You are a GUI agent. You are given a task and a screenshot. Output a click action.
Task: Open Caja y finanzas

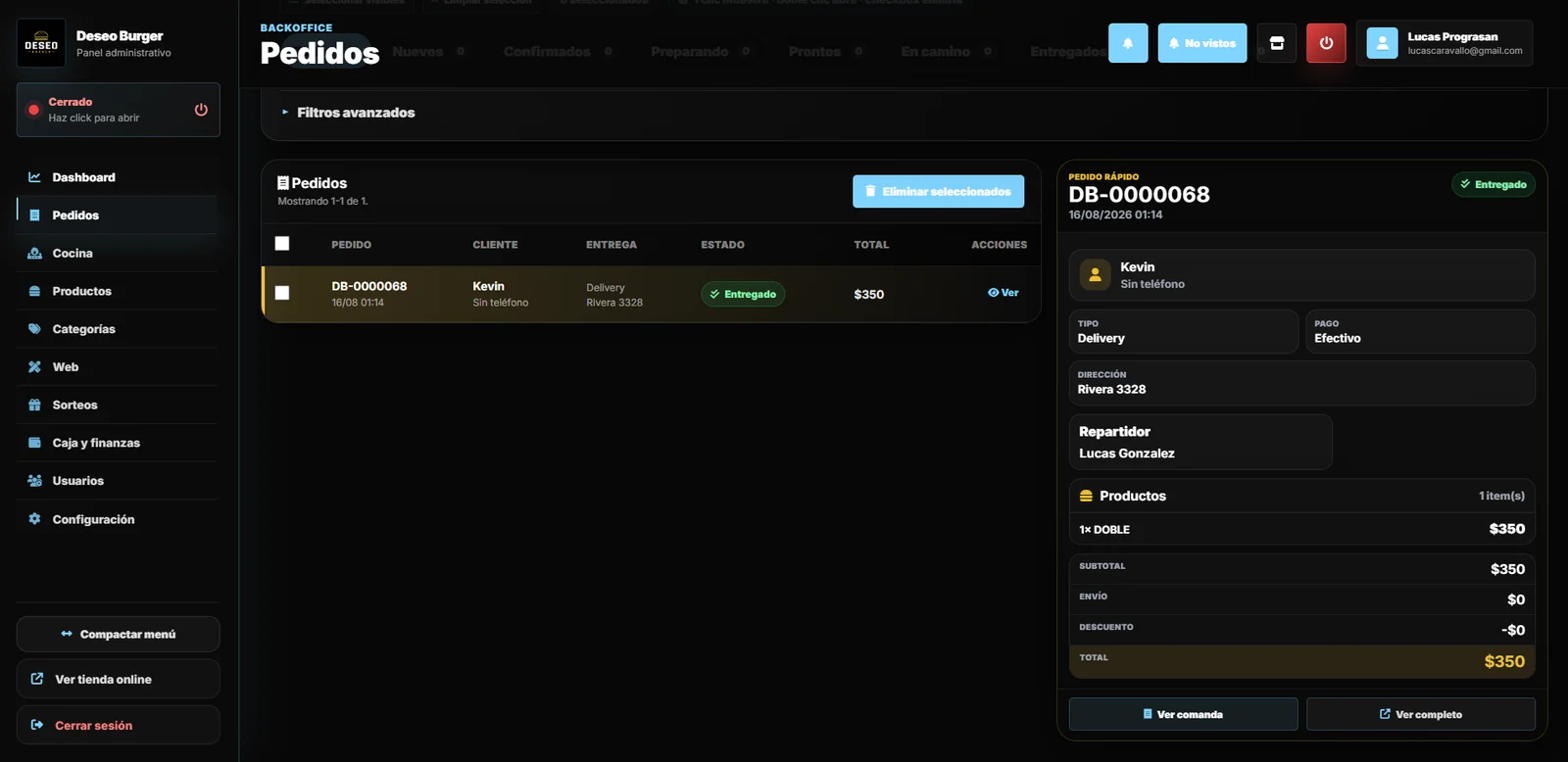[118, 443]
